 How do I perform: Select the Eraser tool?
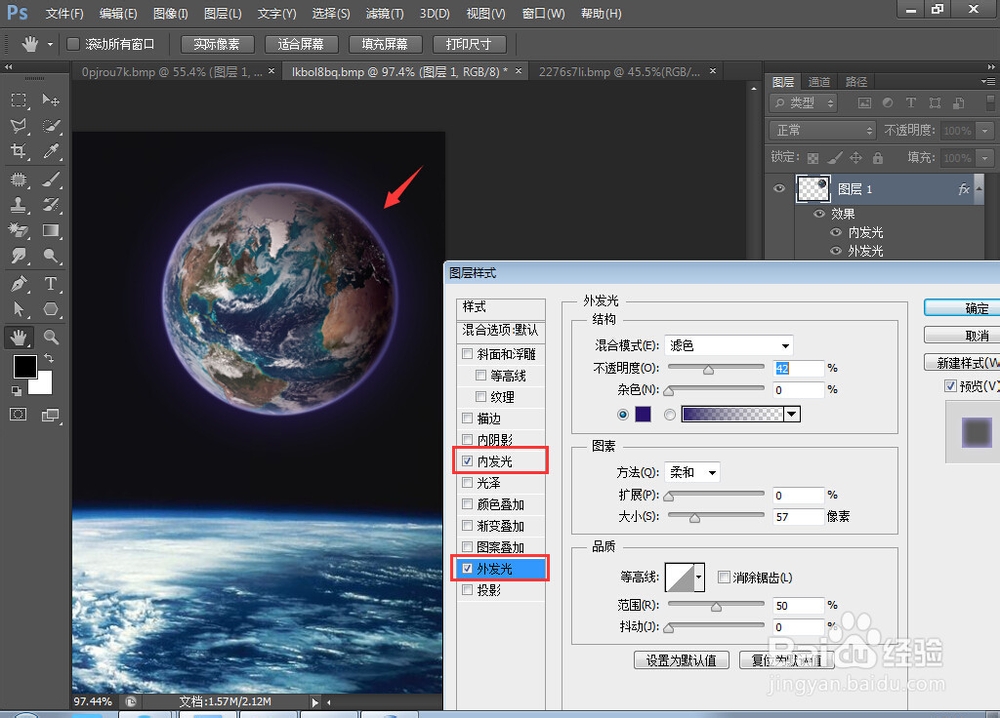pyautogui.click(x=18, y=230)
